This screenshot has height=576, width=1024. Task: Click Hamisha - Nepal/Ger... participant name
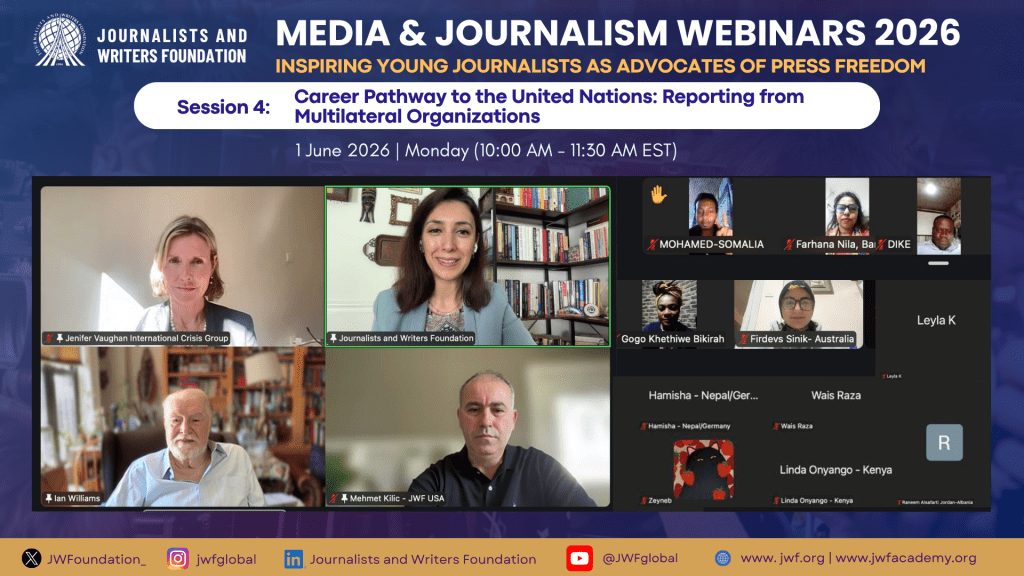click(x=703, y=395)
